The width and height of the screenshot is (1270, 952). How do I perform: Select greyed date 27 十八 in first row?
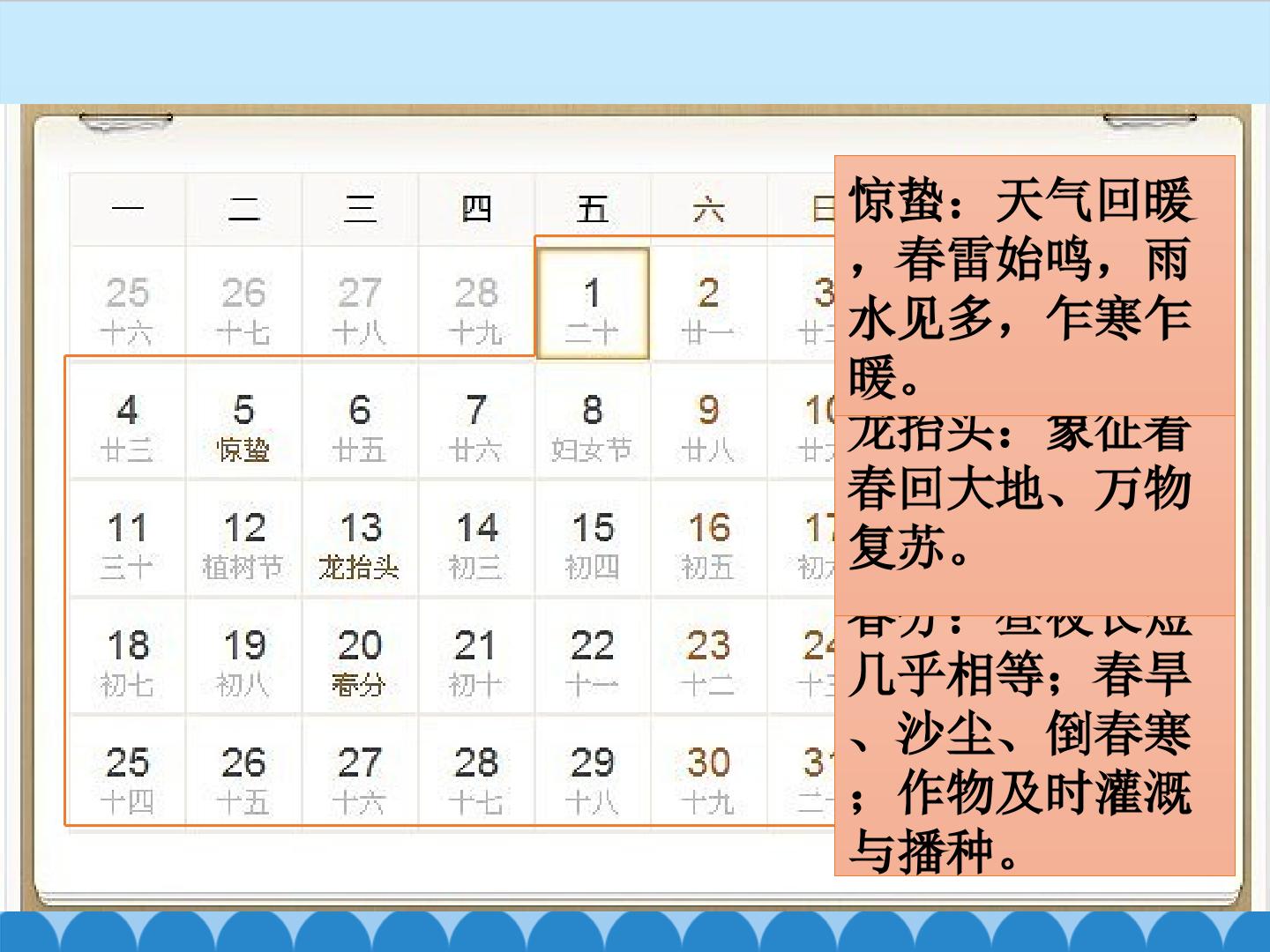[360, 303]
